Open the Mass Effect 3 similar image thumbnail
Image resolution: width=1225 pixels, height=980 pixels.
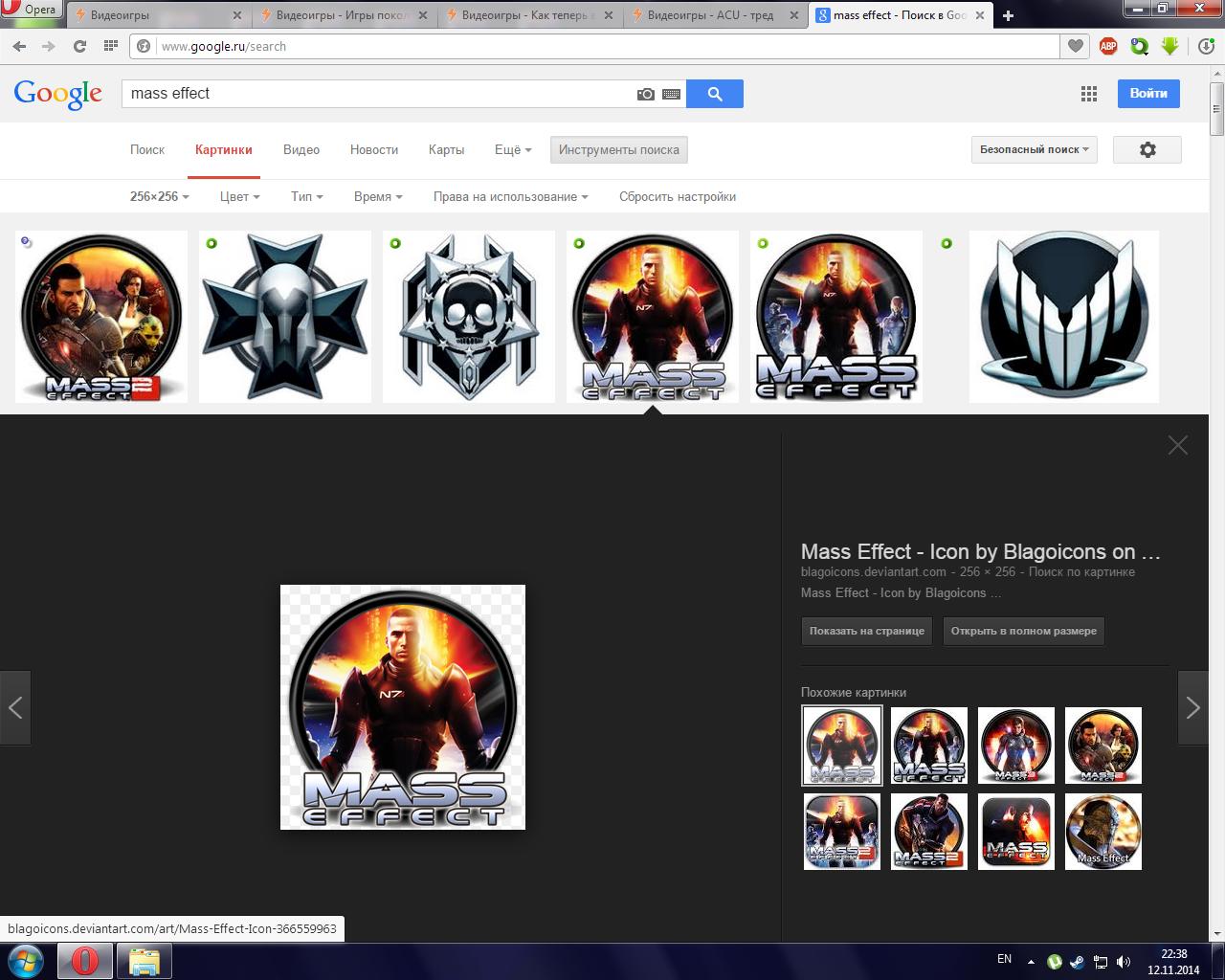tap(1015, 746)
